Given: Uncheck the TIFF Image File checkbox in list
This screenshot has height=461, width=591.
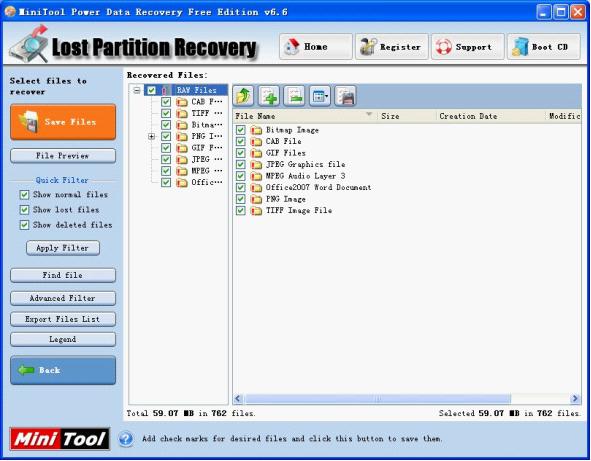Looking at the screenshot, I should point(240,211).
